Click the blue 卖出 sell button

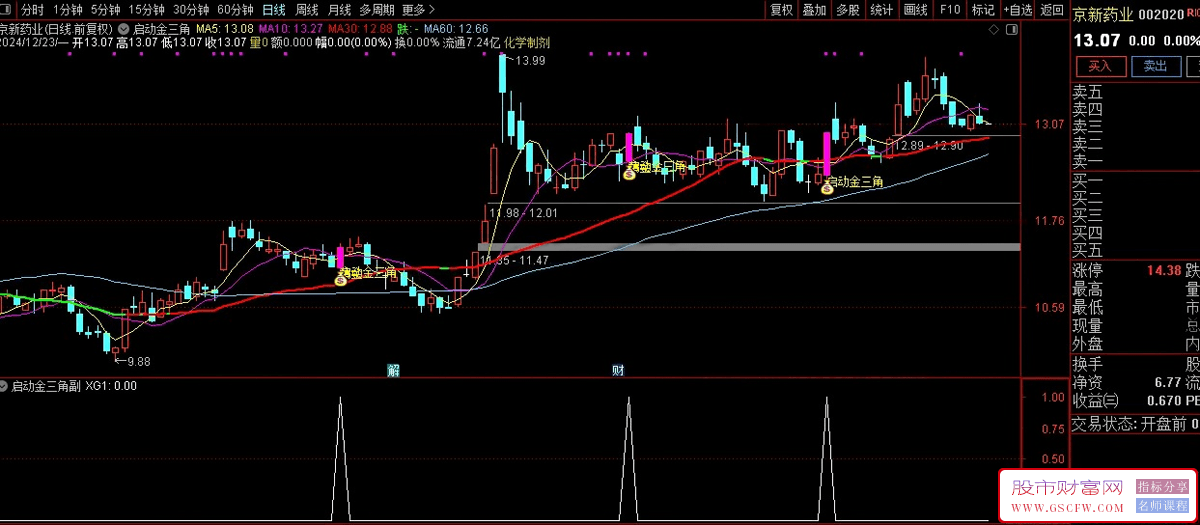(x=1155, y=66)
